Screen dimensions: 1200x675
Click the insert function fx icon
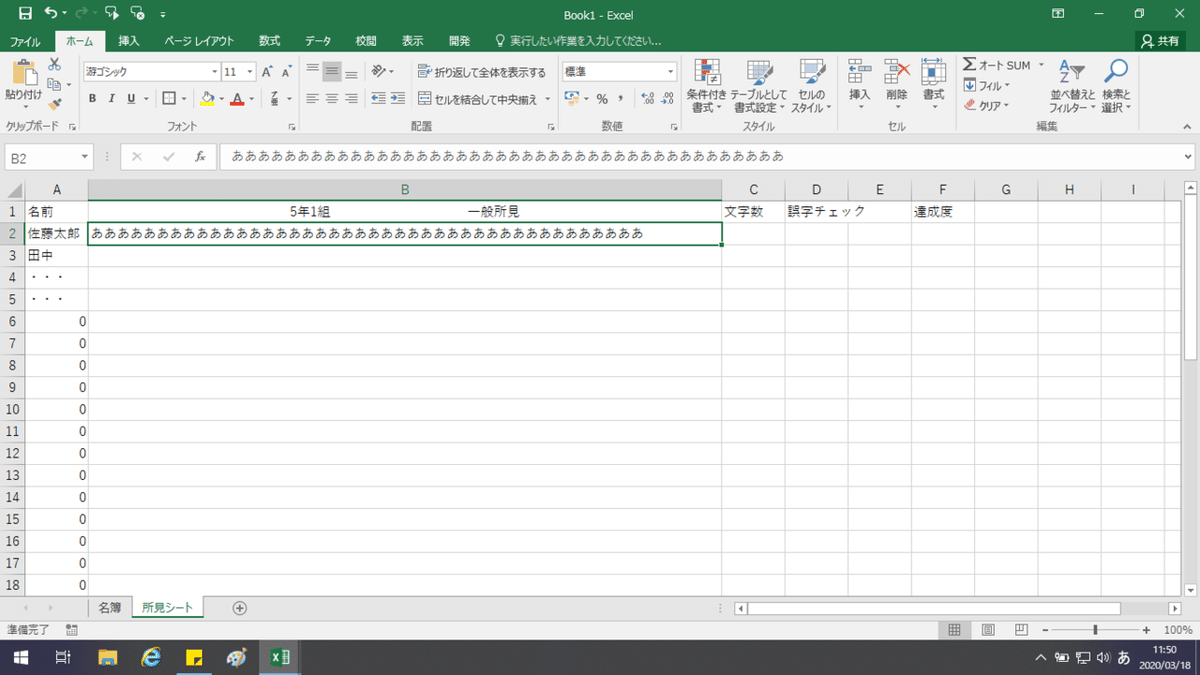200,157
